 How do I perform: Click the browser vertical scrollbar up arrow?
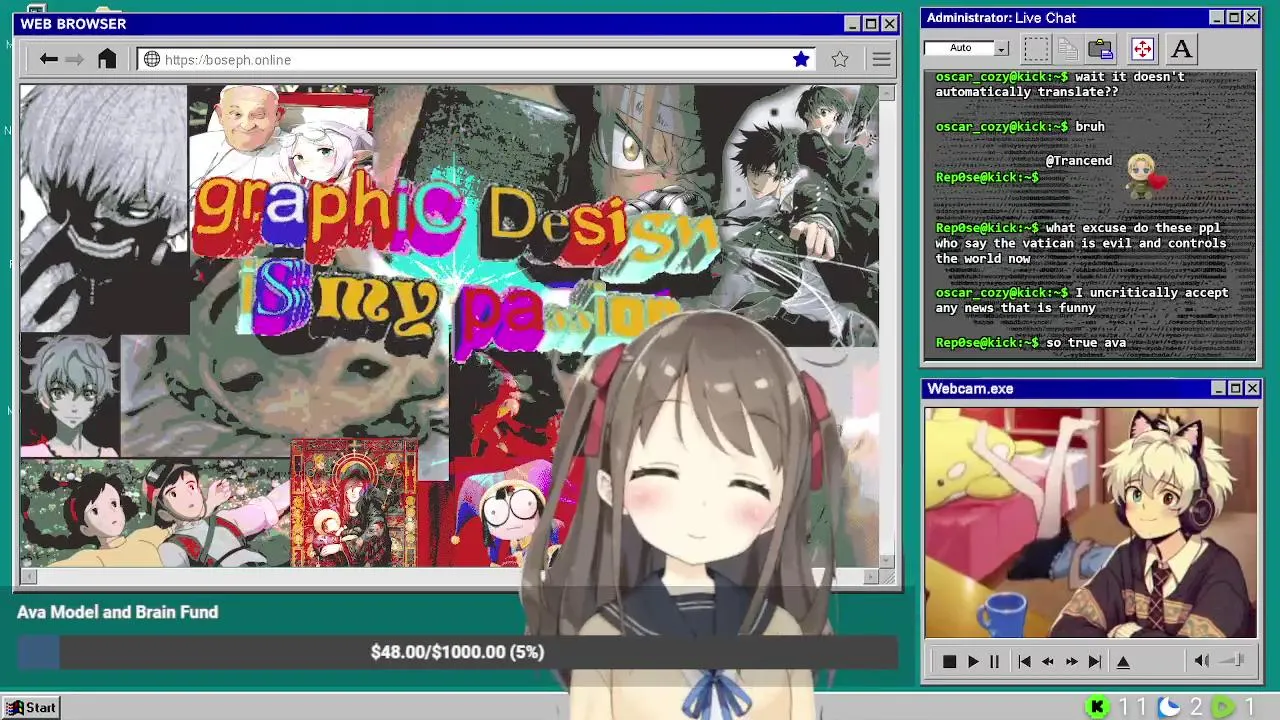point(888,92)
